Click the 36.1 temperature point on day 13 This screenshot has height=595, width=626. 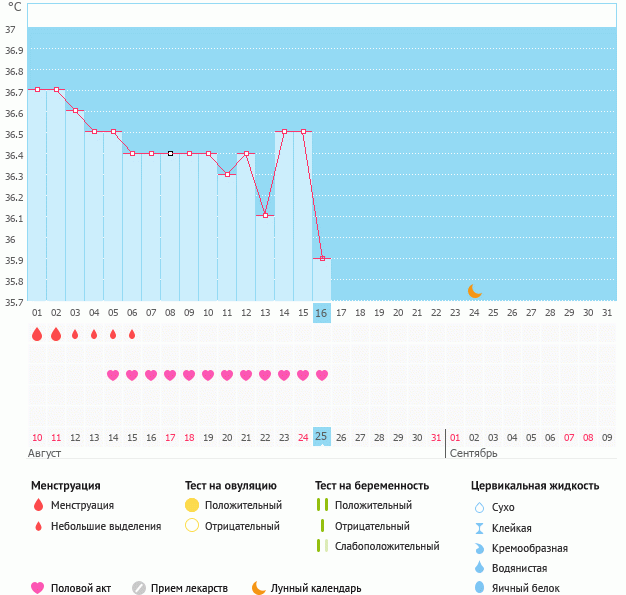coord(265,215)
